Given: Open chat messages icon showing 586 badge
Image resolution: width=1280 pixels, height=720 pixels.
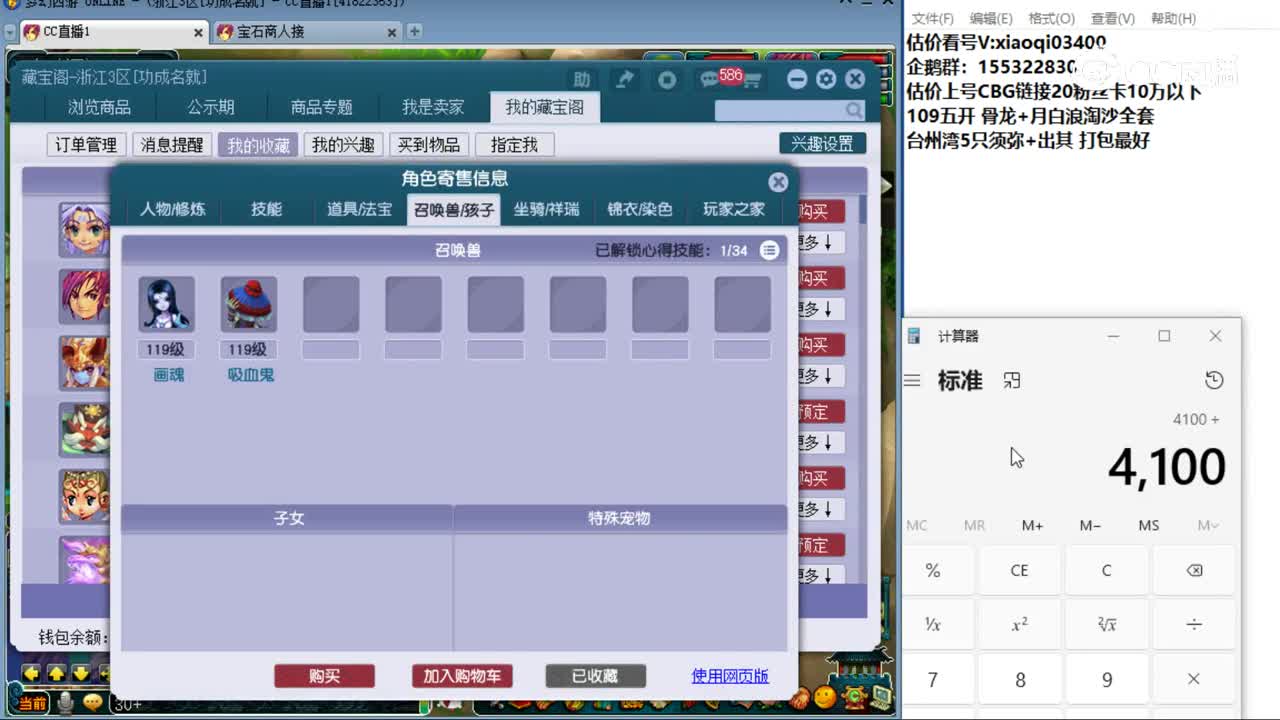Looking at the screenshot, I should 706,80.
